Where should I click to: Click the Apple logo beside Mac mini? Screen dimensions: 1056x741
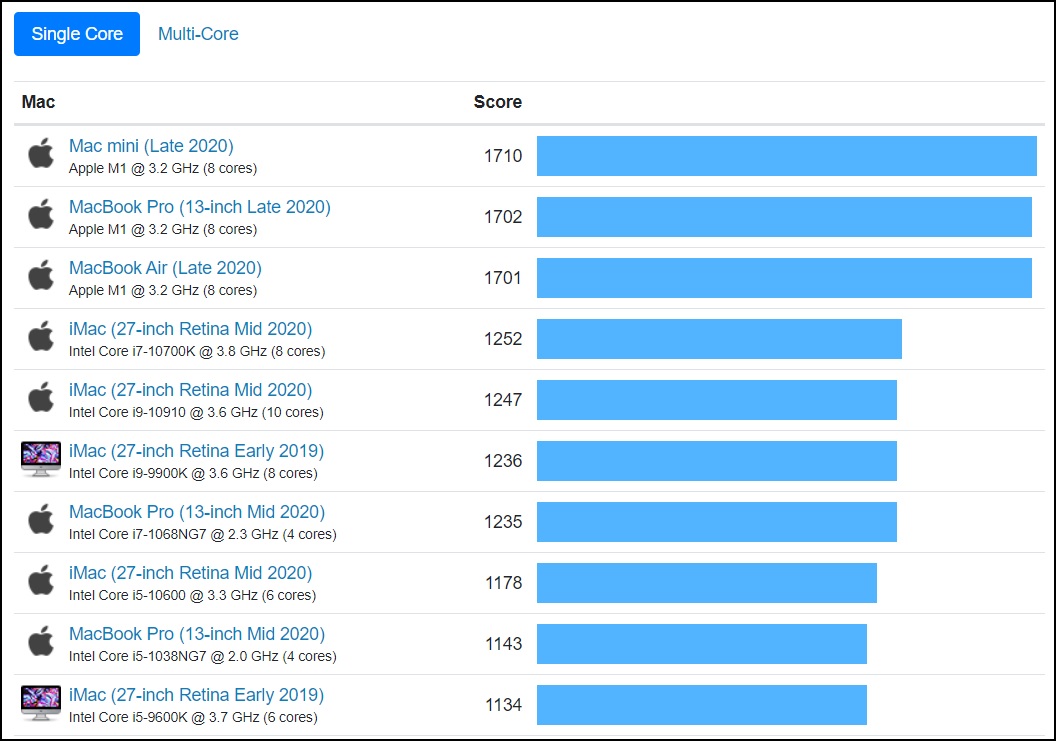pyautogui.click(x=41, y=155)
